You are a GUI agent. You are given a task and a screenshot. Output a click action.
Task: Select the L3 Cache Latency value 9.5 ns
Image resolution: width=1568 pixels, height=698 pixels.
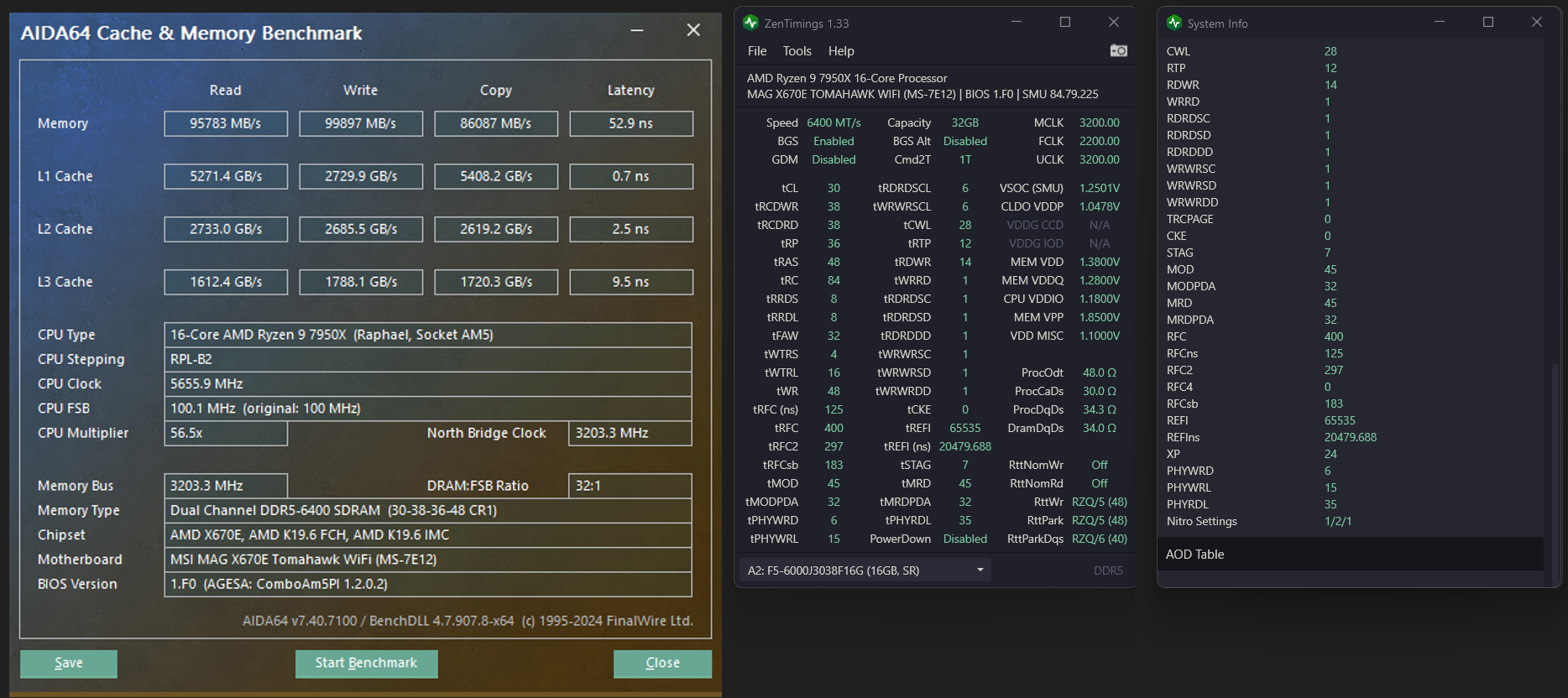click(x=631, y=282)
